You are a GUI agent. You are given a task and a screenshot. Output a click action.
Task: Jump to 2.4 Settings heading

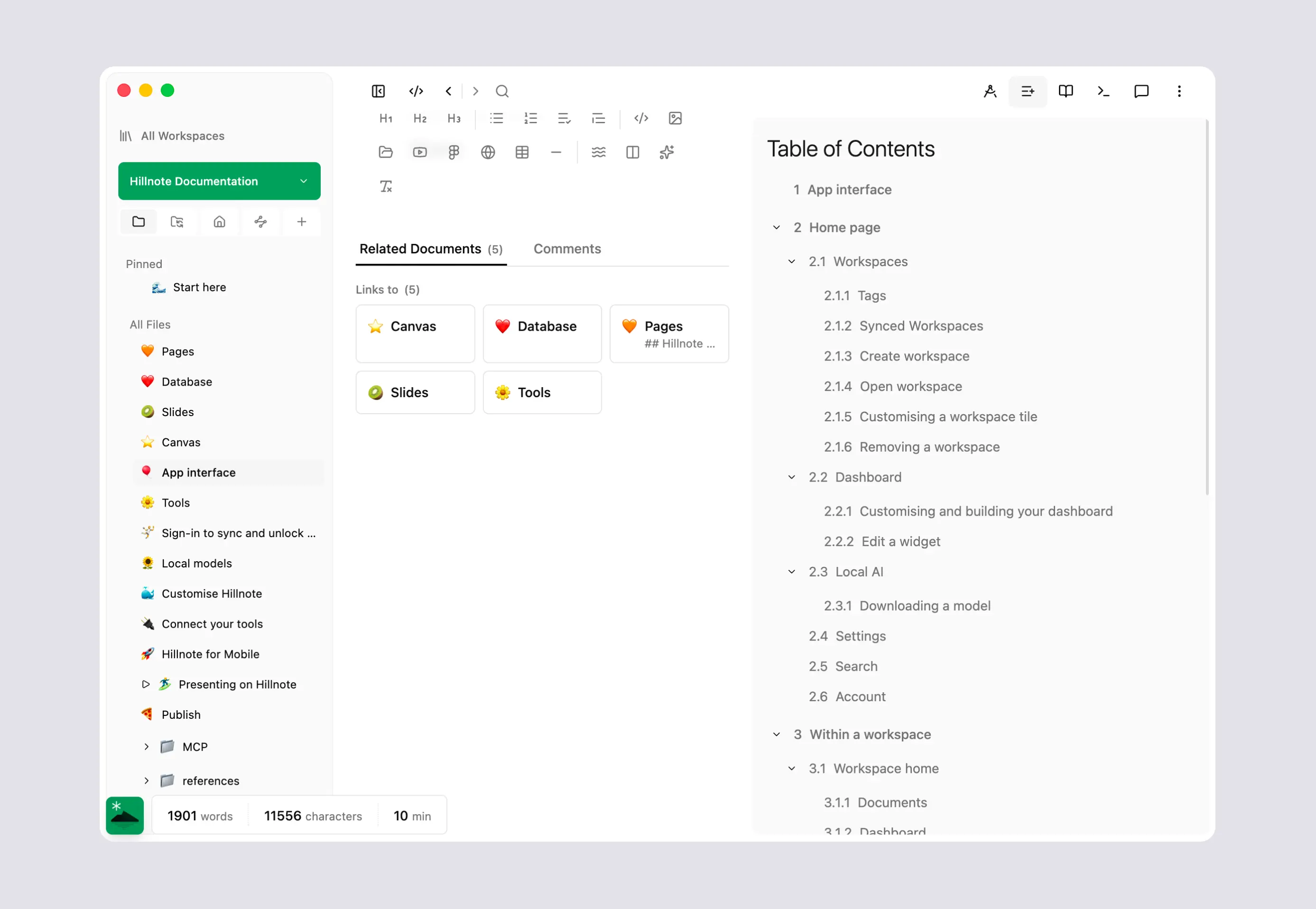(847, 636)
